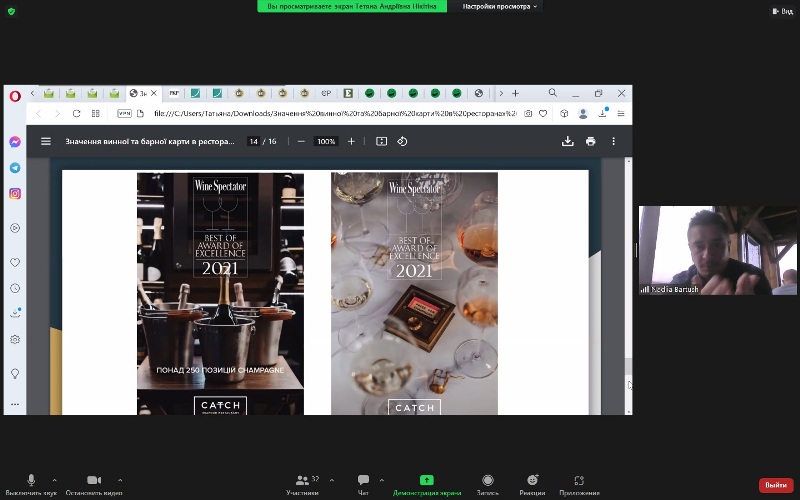Open Opera easy setup menu icon

coord(621,113)
